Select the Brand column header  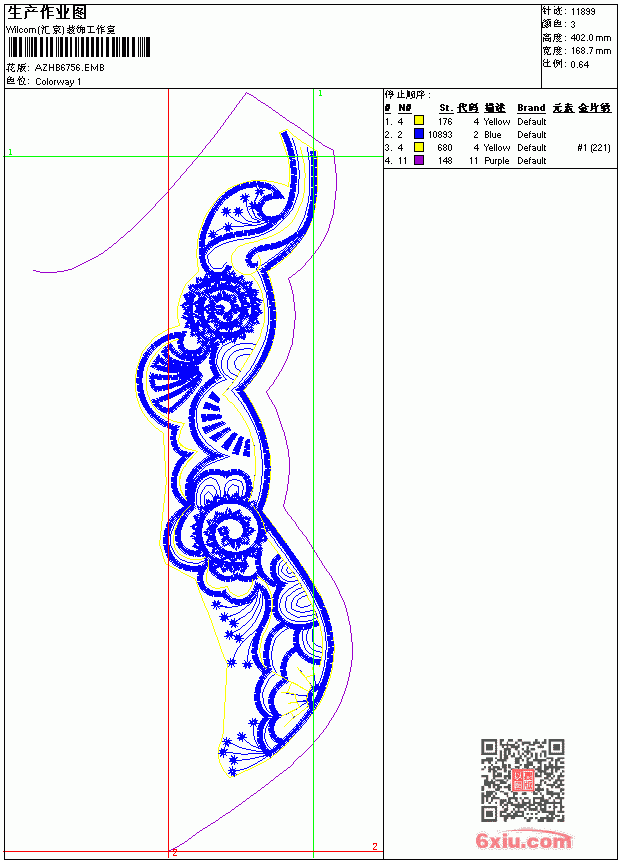pyautogui.click(x=531, y=108)
